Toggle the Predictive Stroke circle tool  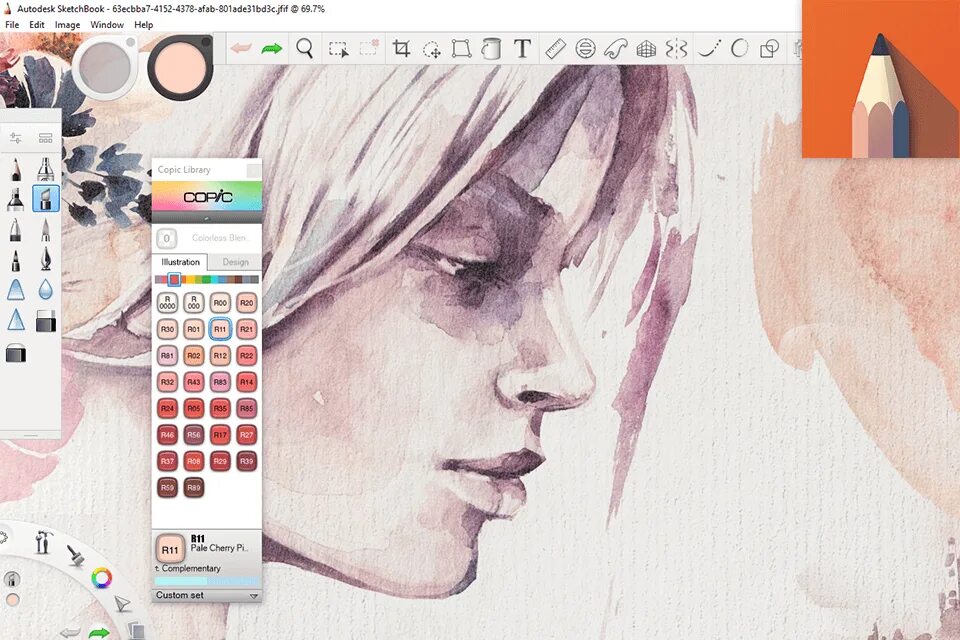coord(740,48)
